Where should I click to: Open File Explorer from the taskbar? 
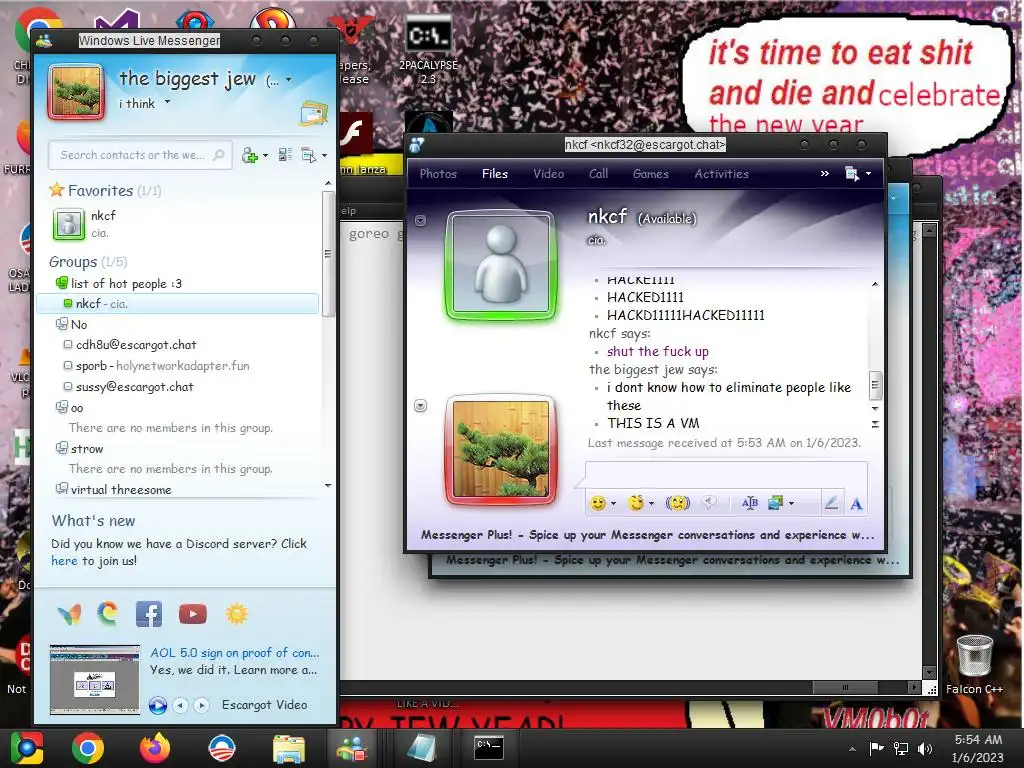click(x=289, y=748)
